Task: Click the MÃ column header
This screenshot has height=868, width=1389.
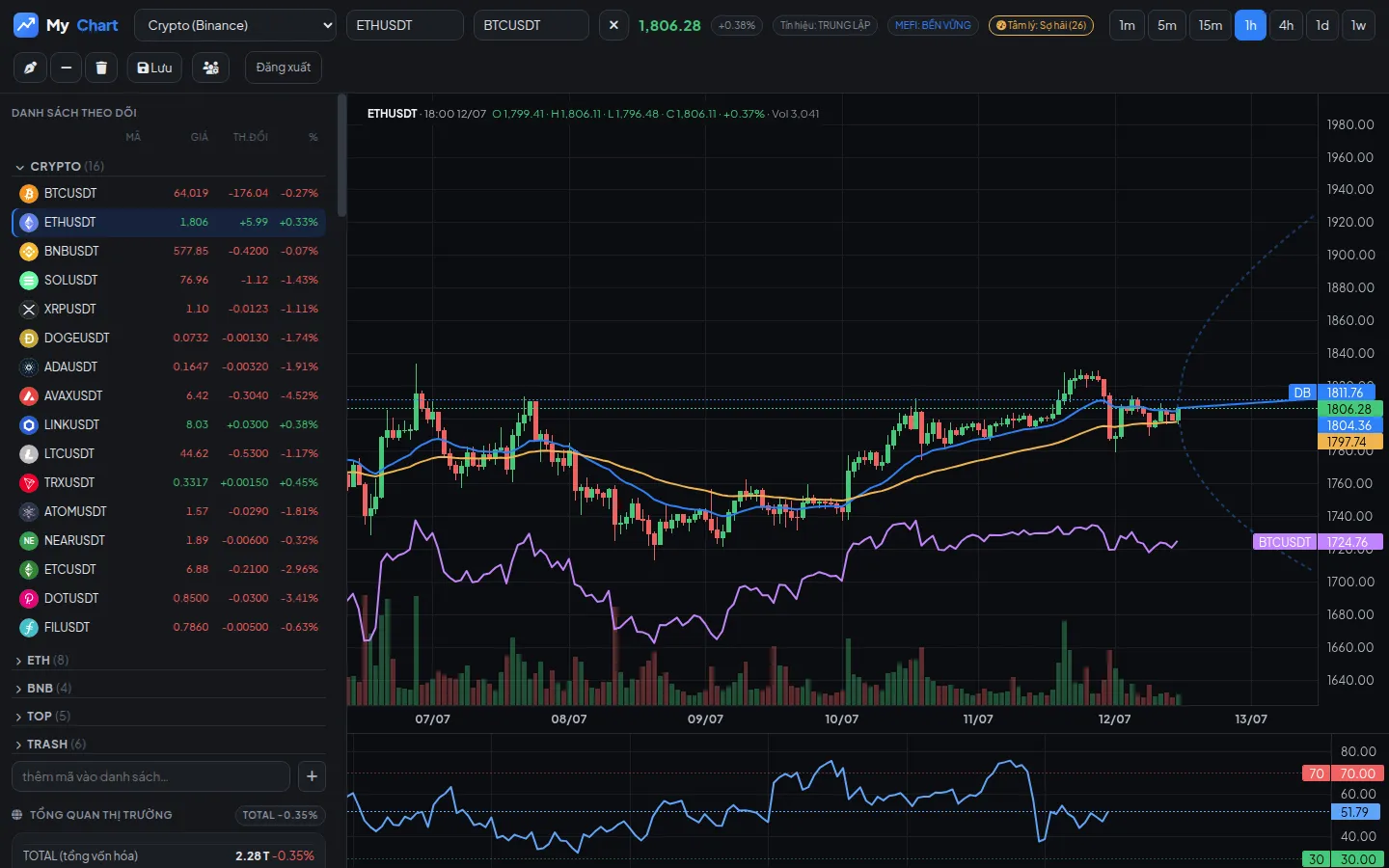Action: pyautogui.click(x=133, y=137)
